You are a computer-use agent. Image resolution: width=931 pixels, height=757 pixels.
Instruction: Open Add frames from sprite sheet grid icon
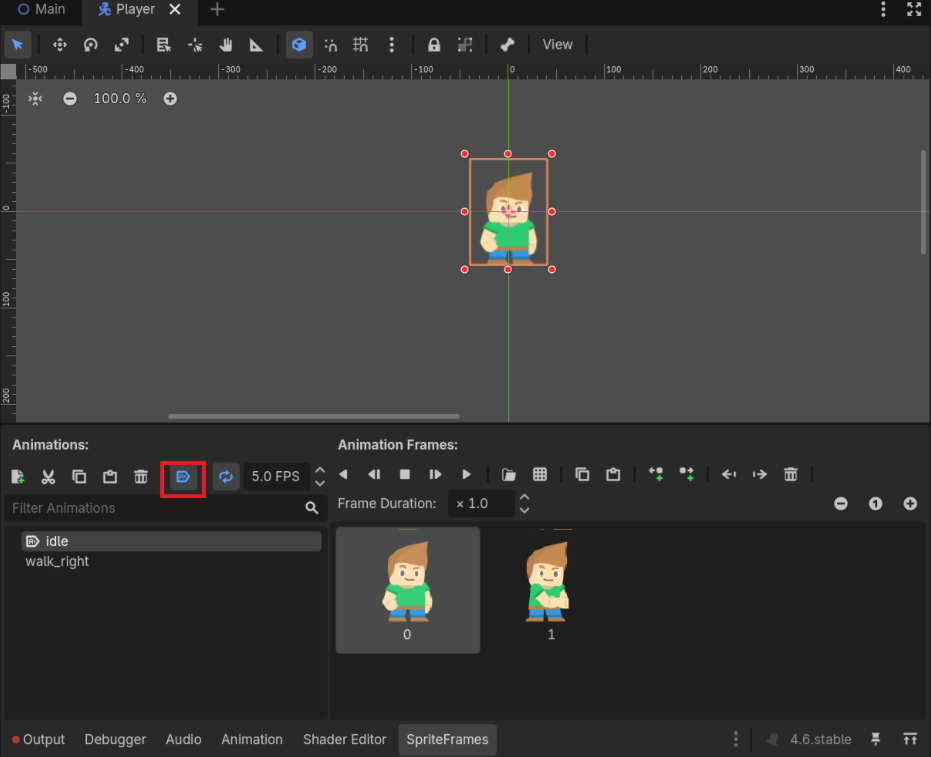point(540,475)
